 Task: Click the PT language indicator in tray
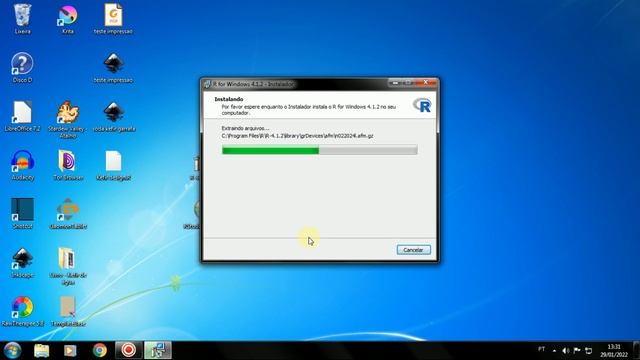[541, 349]
